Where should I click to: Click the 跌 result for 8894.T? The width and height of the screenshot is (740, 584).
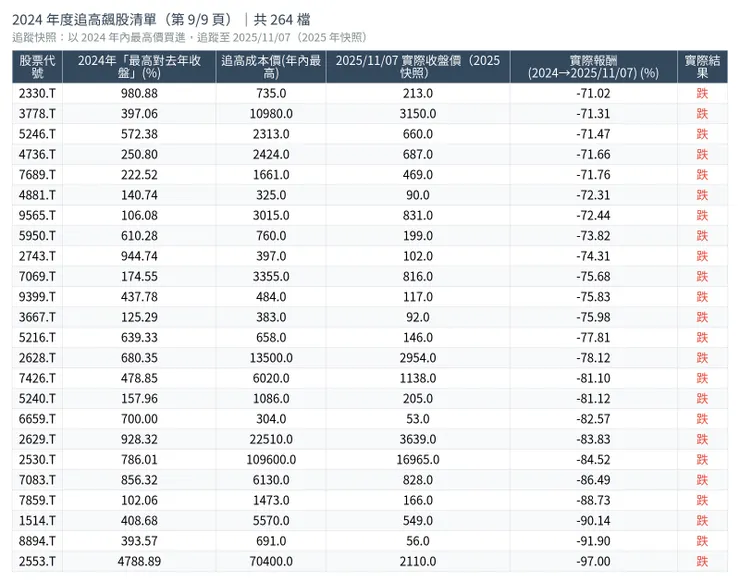point(702,541)
